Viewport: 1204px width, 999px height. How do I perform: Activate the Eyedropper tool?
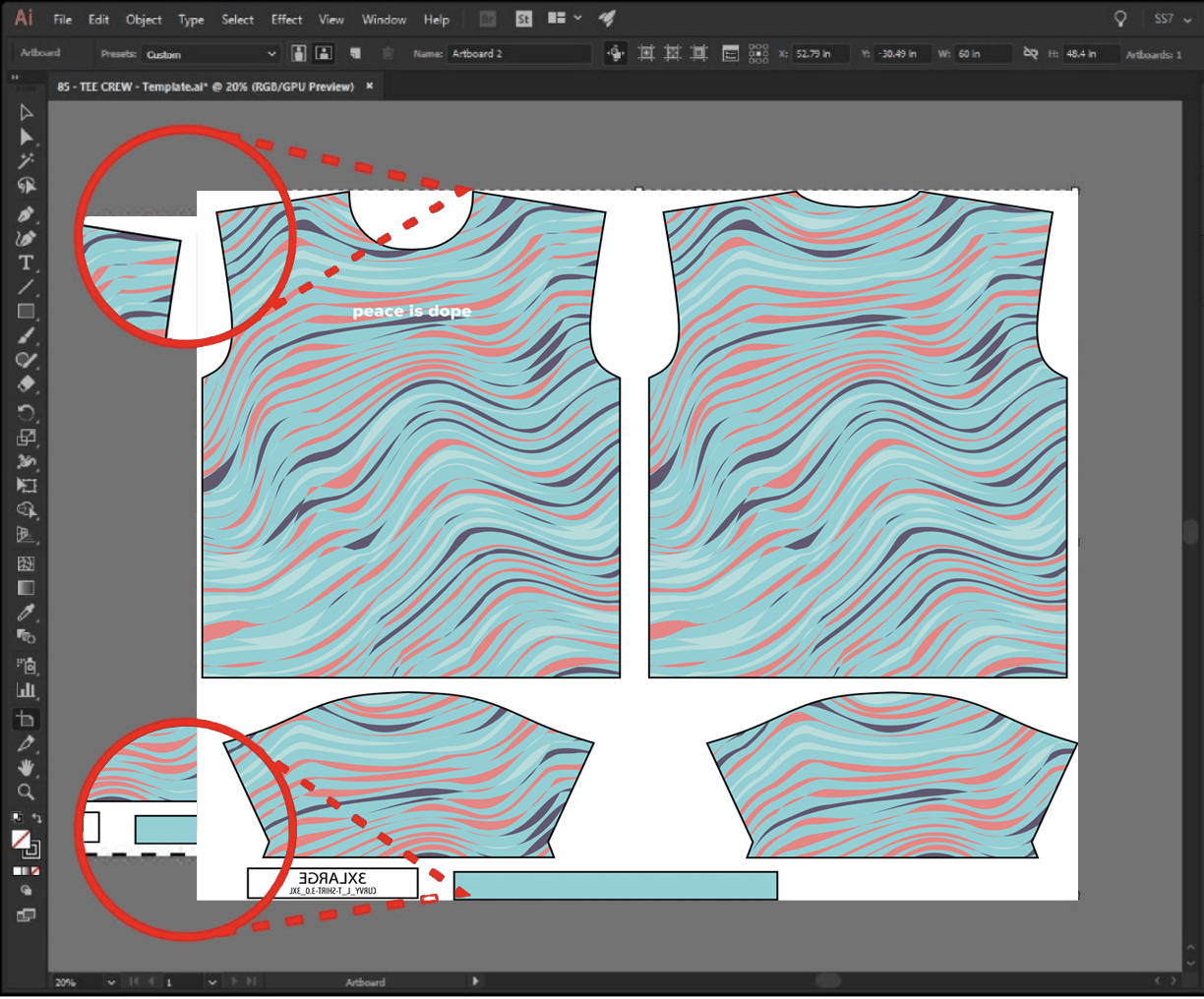[x=27, y=613]
